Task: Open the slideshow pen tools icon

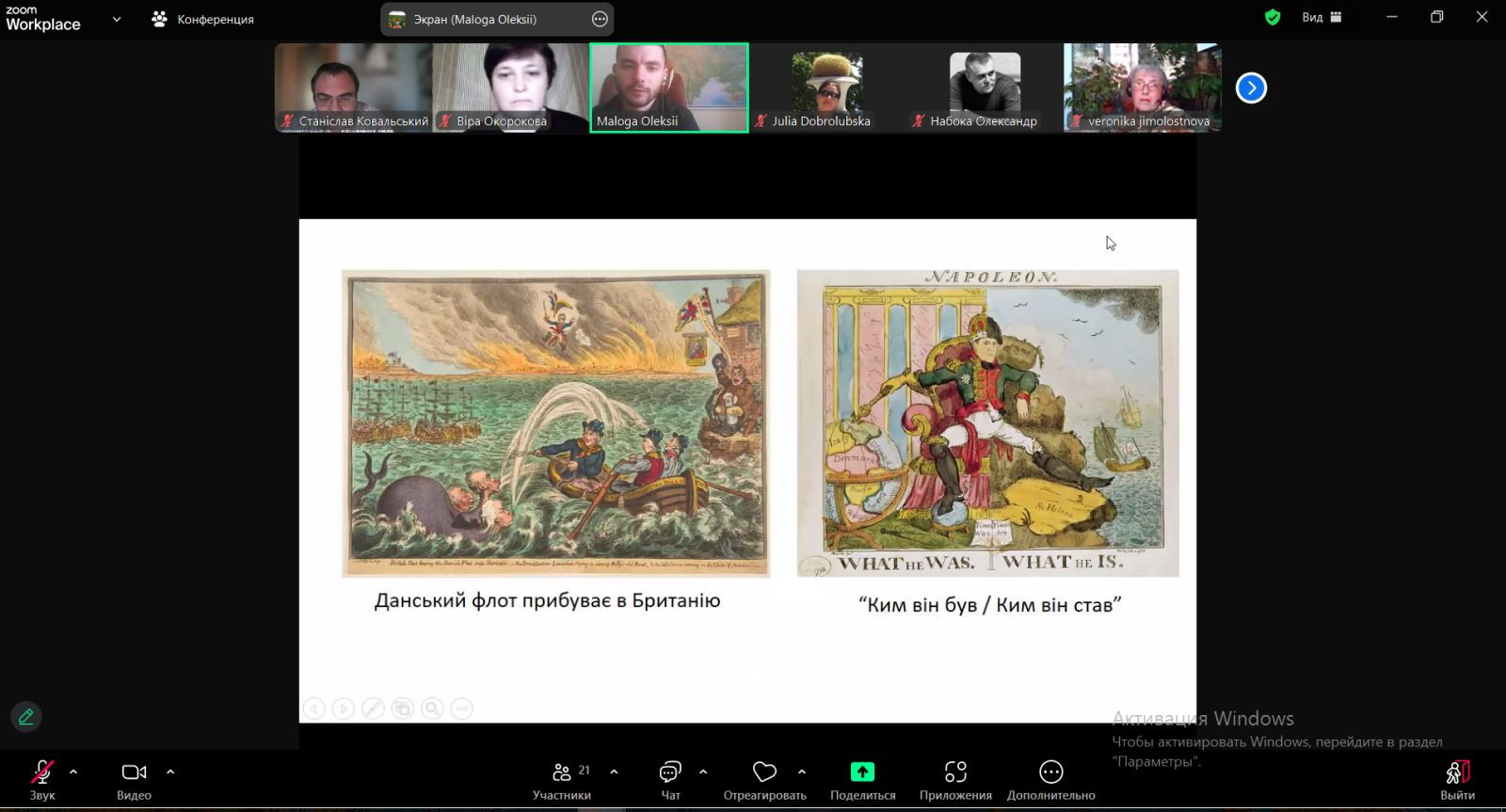Action: (x=374, y=709)
